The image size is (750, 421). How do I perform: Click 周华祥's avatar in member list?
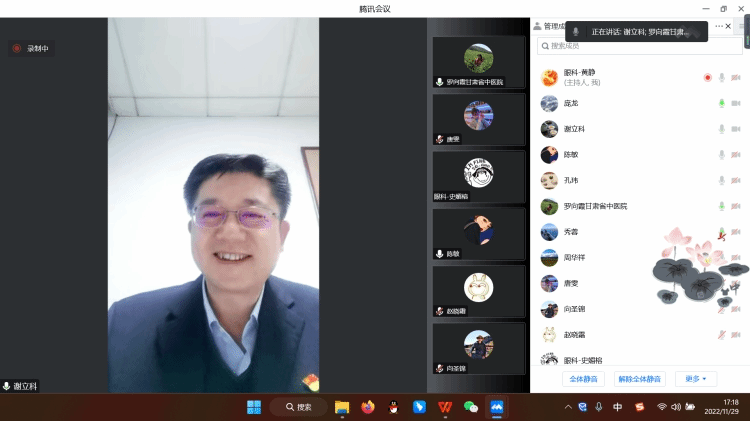549,258
